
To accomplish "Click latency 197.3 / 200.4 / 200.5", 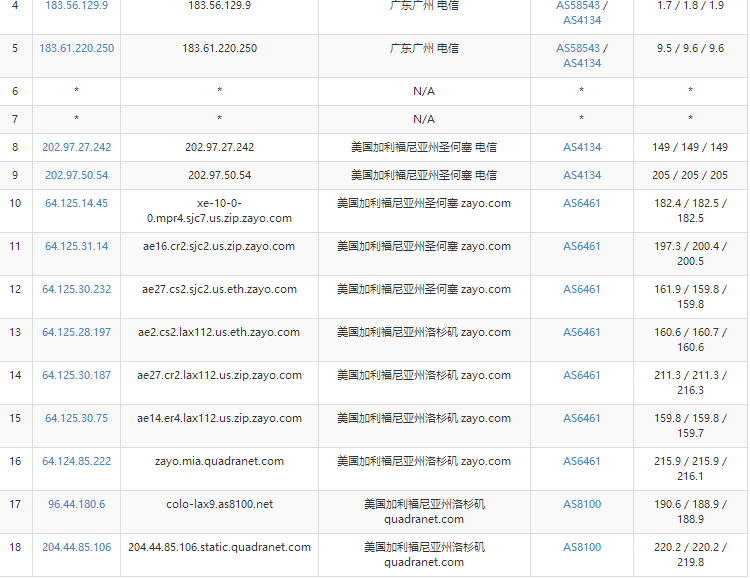I will pyautogui.click(x=690, y=254).
